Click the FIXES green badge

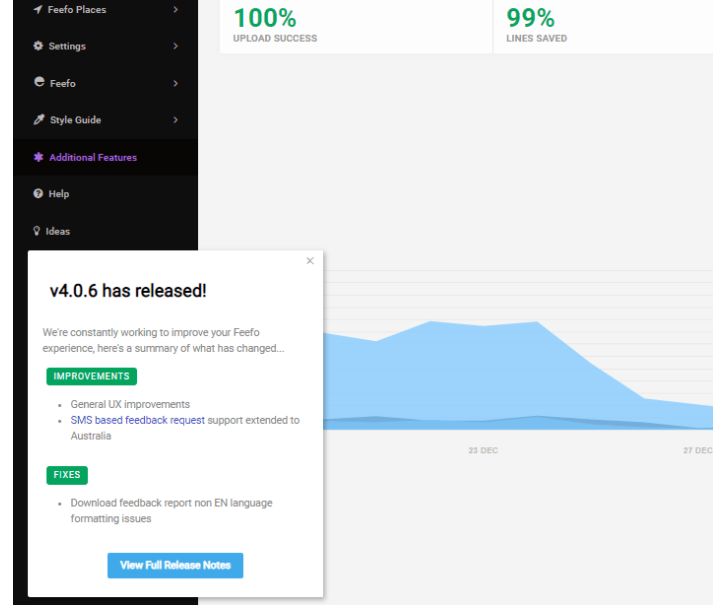tap(67, 475)
